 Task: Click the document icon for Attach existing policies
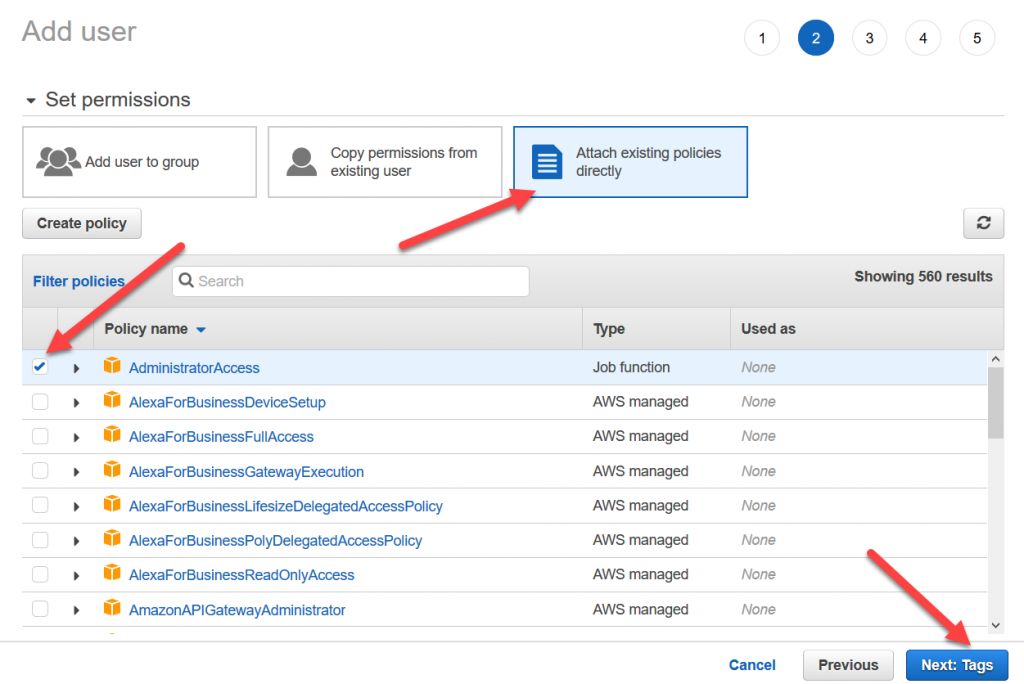coord(547,162)
